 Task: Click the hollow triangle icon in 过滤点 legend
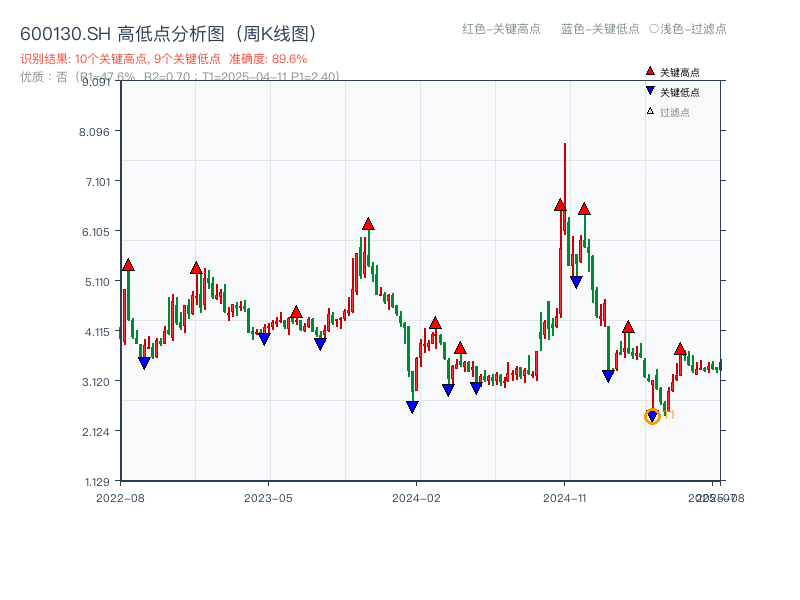click(x=650, y=111)
